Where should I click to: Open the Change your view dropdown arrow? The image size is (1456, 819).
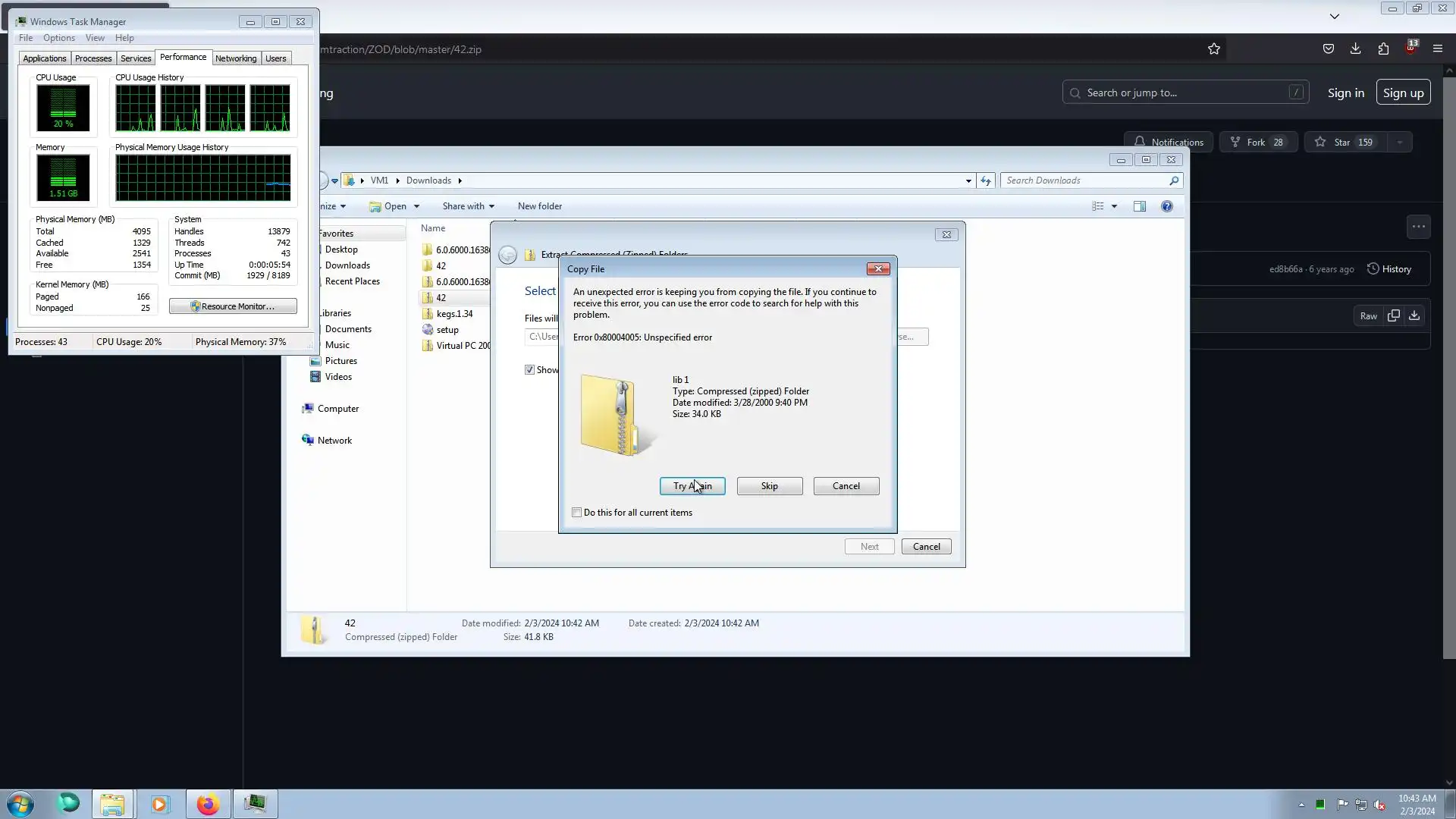click(1114, 206)
